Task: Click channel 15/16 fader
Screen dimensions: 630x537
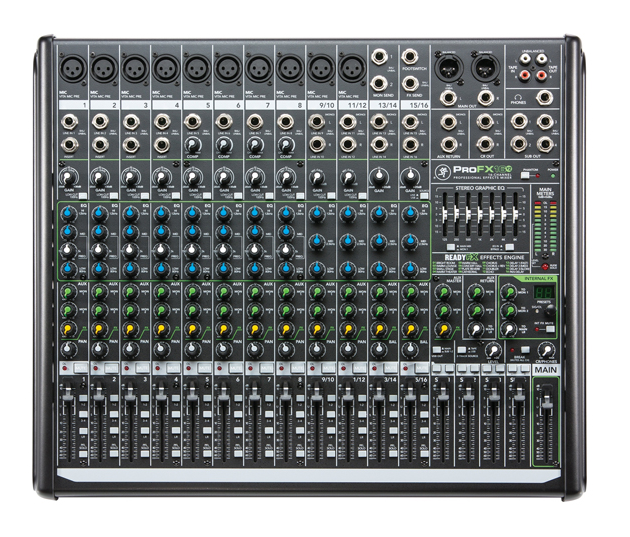Action: click(x=409, y=396)
